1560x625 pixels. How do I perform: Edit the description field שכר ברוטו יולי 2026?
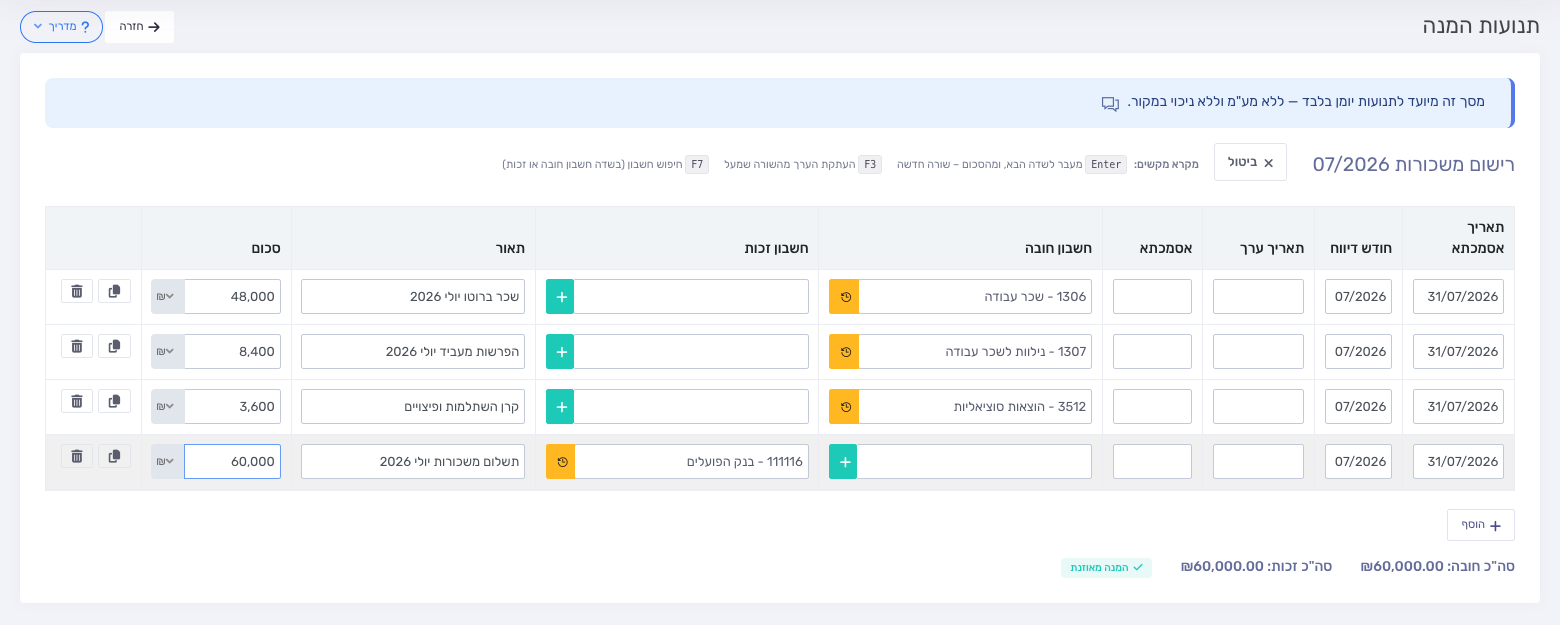pyautogui.click(x=413, y=297)
